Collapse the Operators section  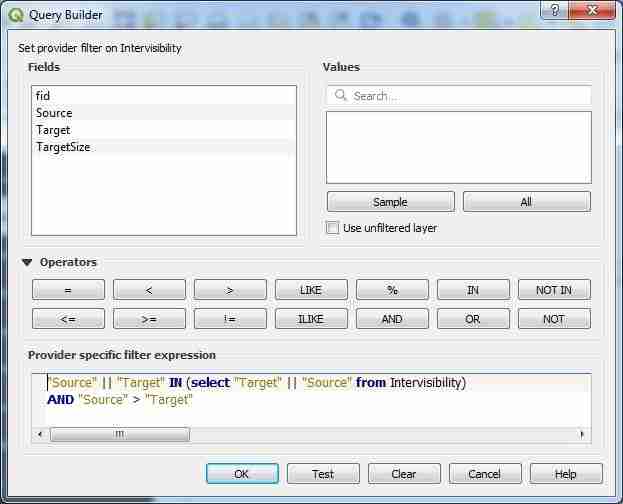point(27,262)
